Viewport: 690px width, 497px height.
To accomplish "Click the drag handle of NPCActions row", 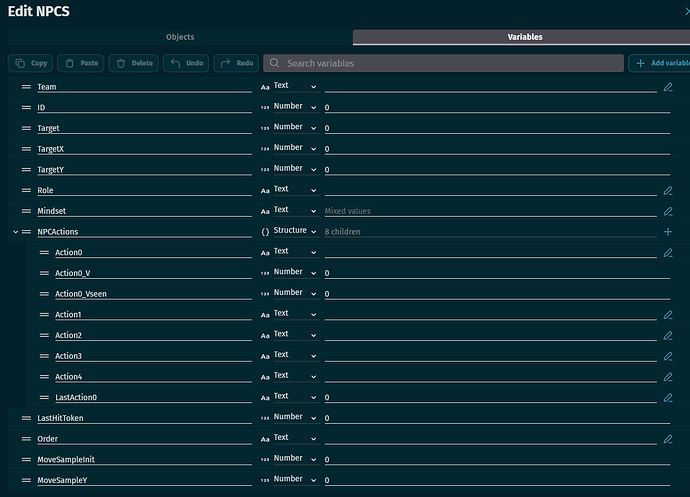I will point(26,232).
